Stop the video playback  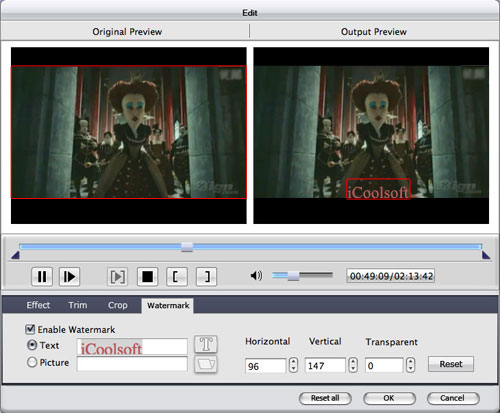point(147,277)
